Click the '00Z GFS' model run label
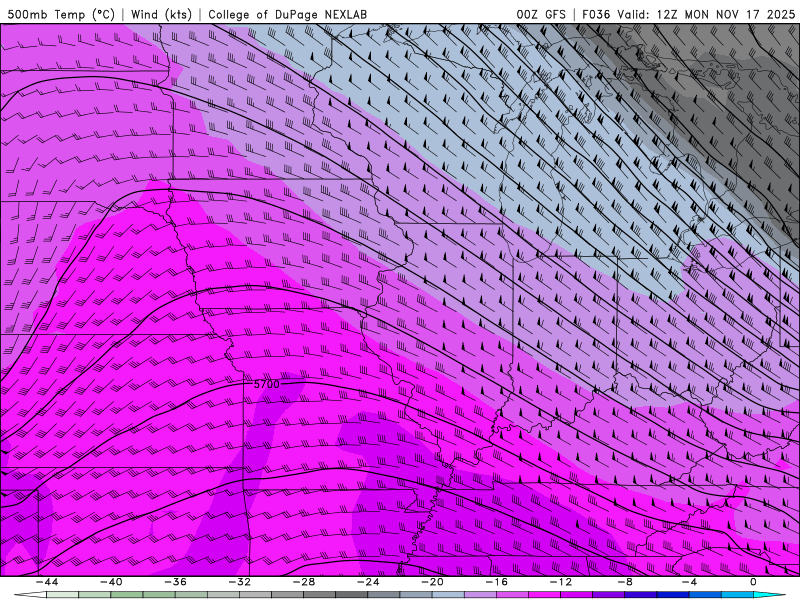Viewport: 800px width, 600px height. (541, 14)
